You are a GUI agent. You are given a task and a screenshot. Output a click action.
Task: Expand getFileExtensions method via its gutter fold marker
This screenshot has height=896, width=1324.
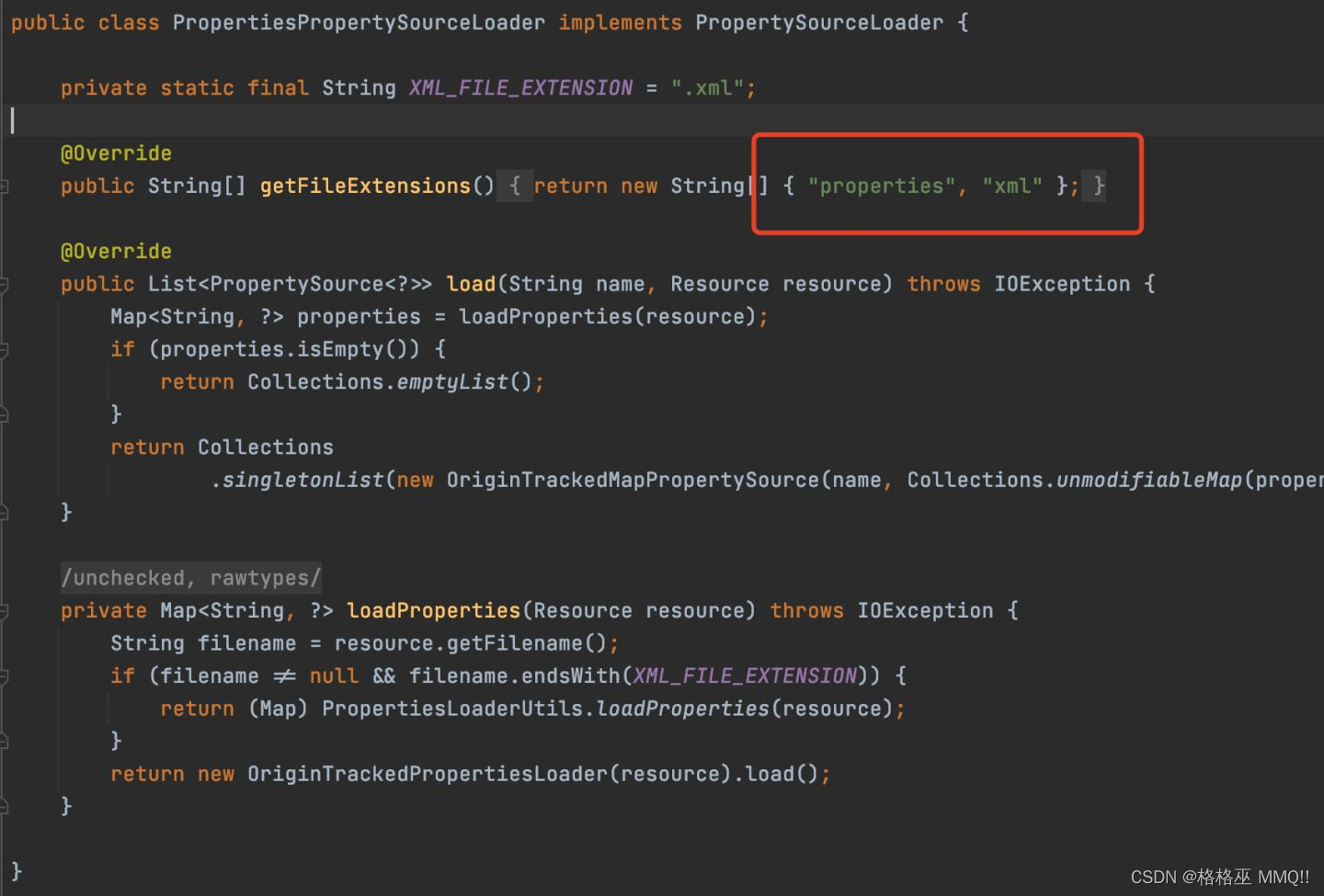click(x=4, y=187)
